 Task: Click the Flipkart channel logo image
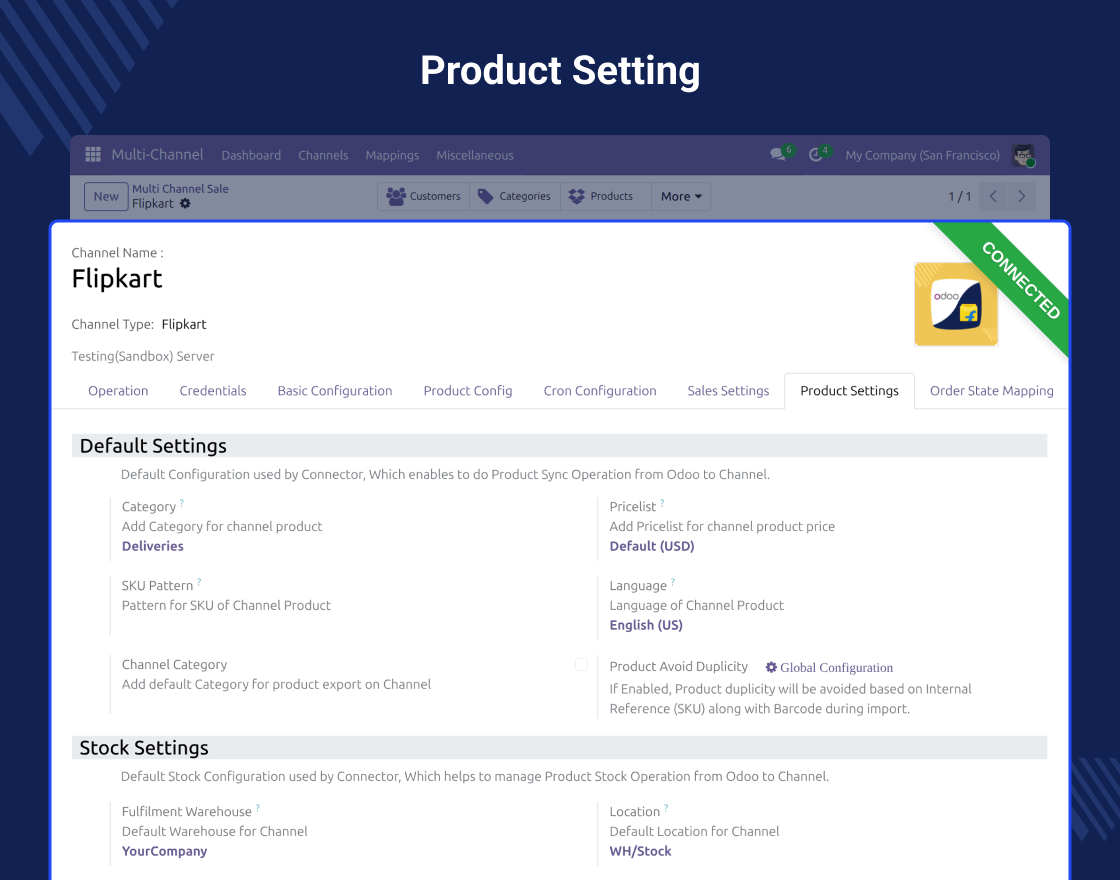point(956,304)
